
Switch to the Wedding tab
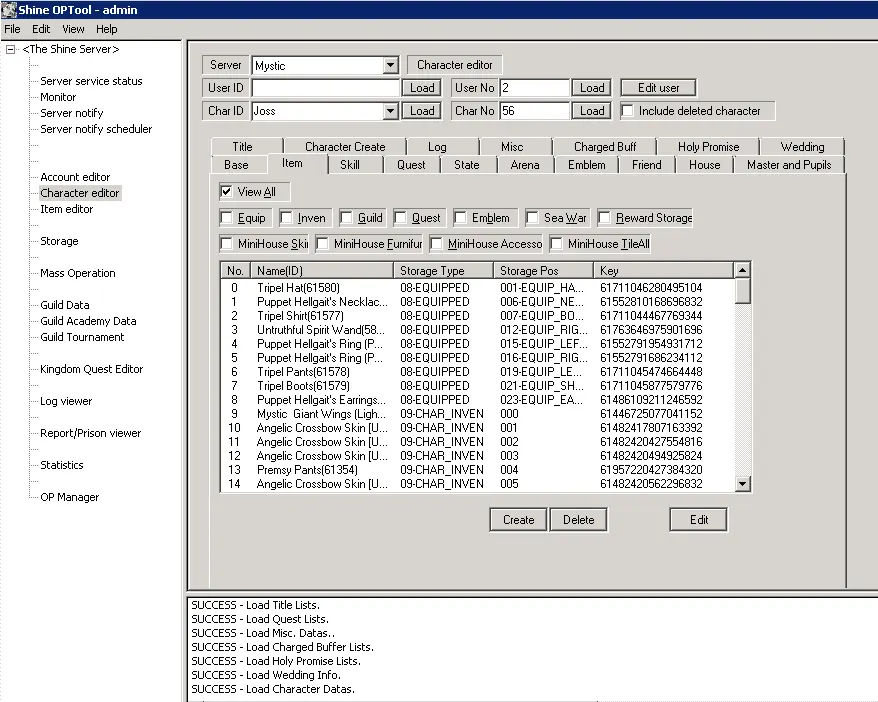(x=802, y=147)
